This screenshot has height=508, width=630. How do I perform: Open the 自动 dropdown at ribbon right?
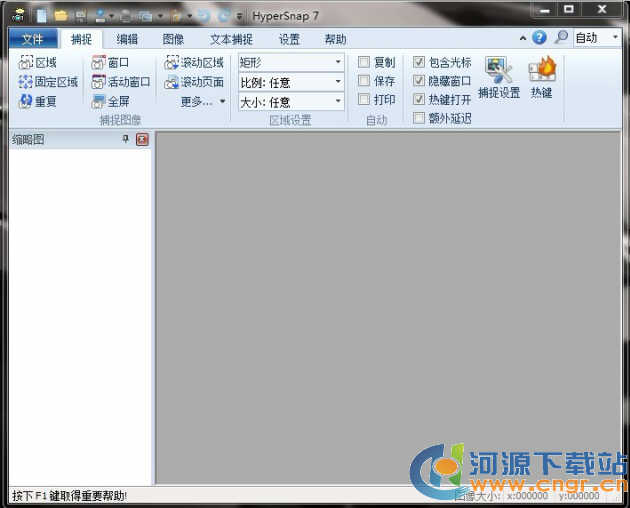(x=615, y=37)
